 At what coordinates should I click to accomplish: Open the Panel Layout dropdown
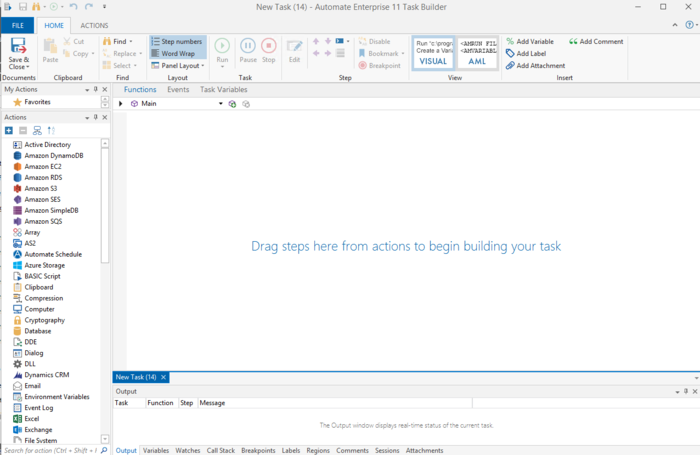[x=203, y=66]
